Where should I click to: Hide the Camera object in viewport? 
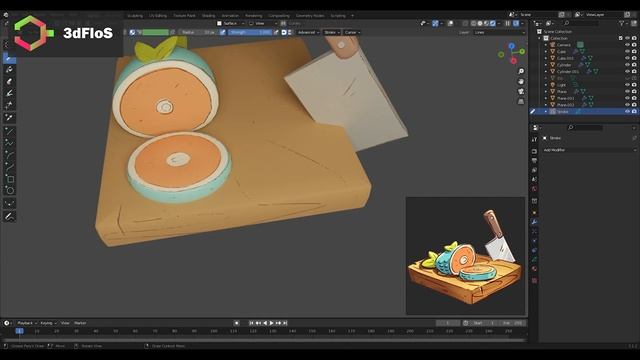click(627, 45)
